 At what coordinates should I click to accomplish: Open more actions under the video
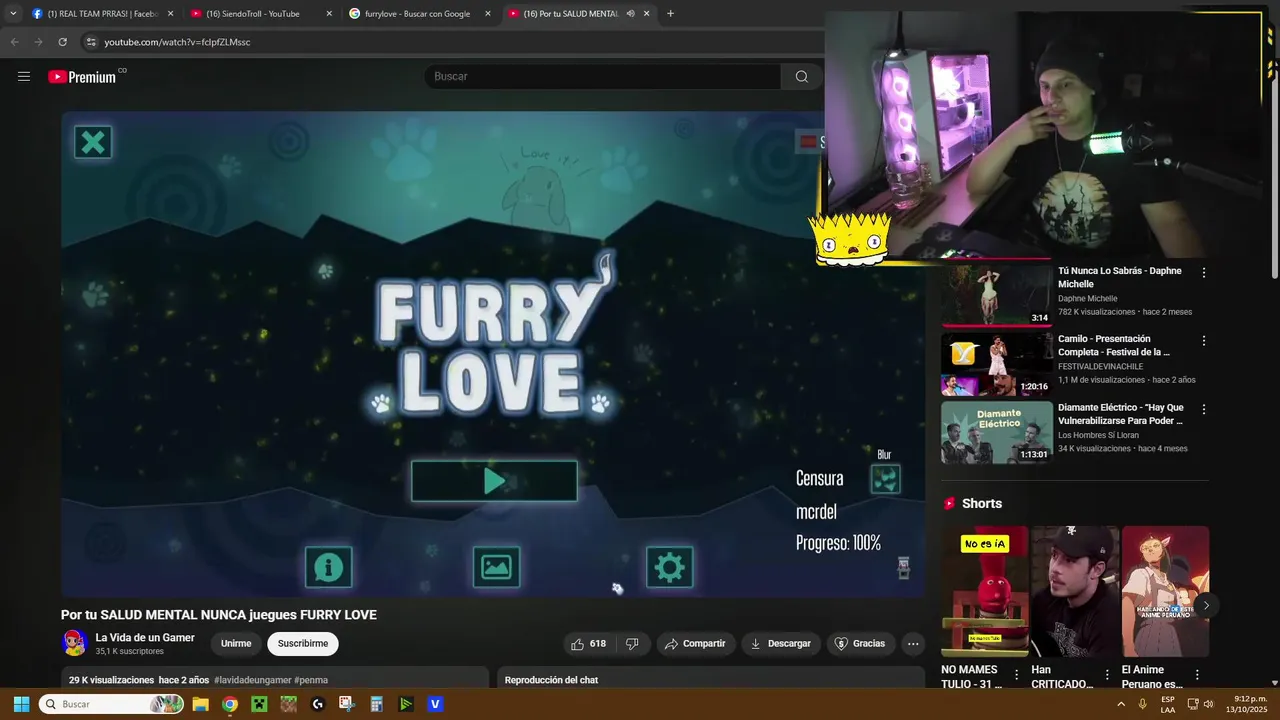[x=913, y=644]
